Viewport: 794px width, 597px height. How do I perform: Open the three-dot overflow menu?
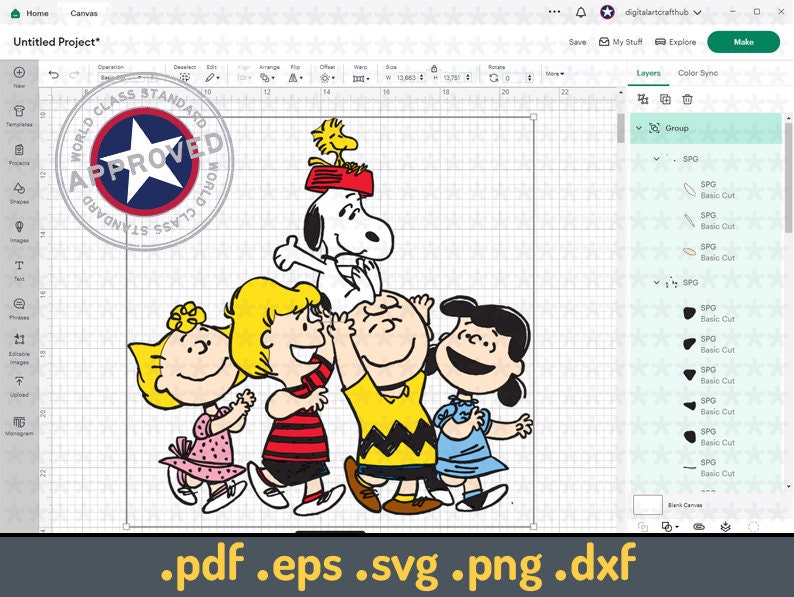(554, 12)
